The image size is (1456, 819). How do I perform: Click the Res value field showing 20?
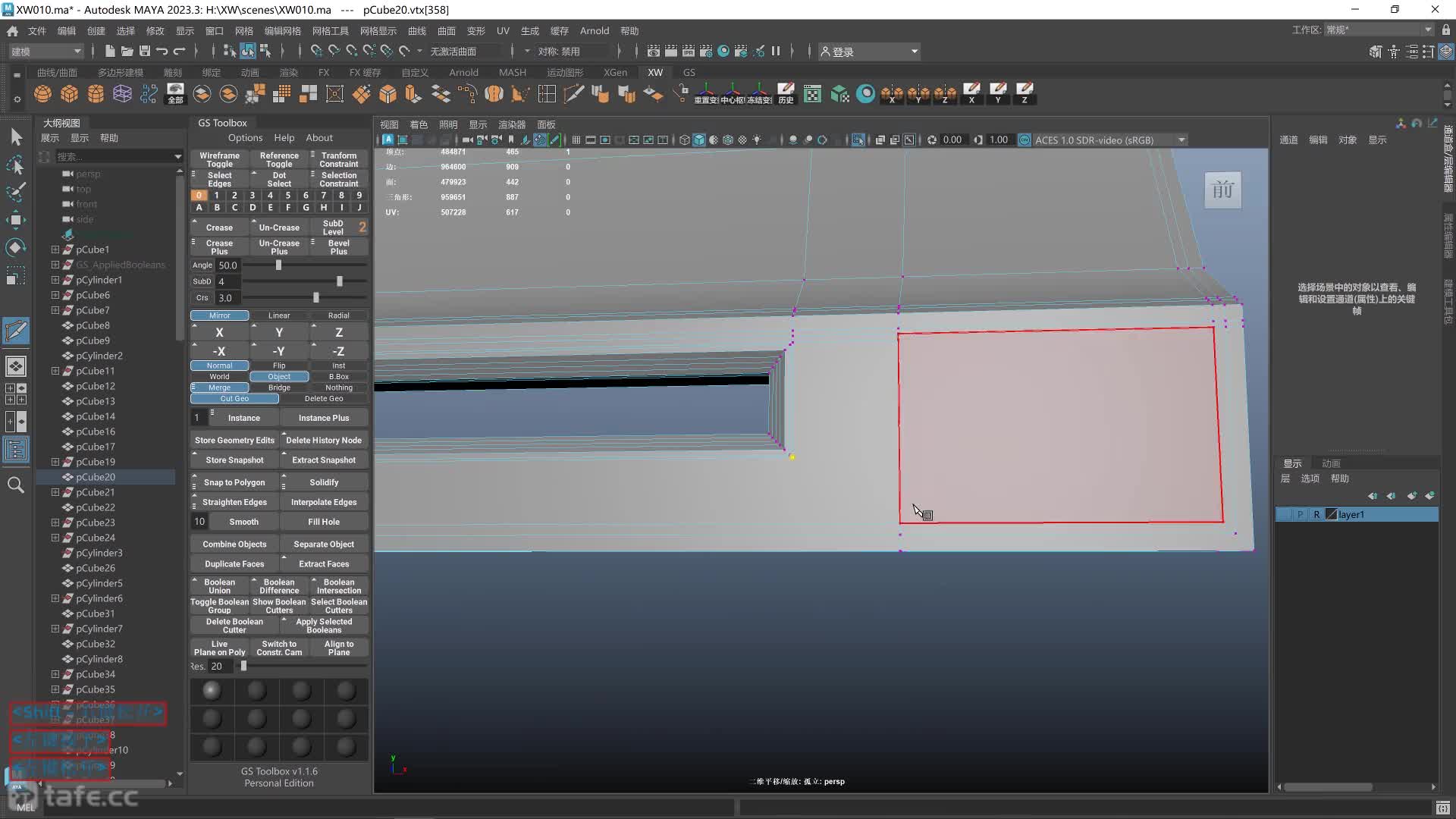(221, 666)
